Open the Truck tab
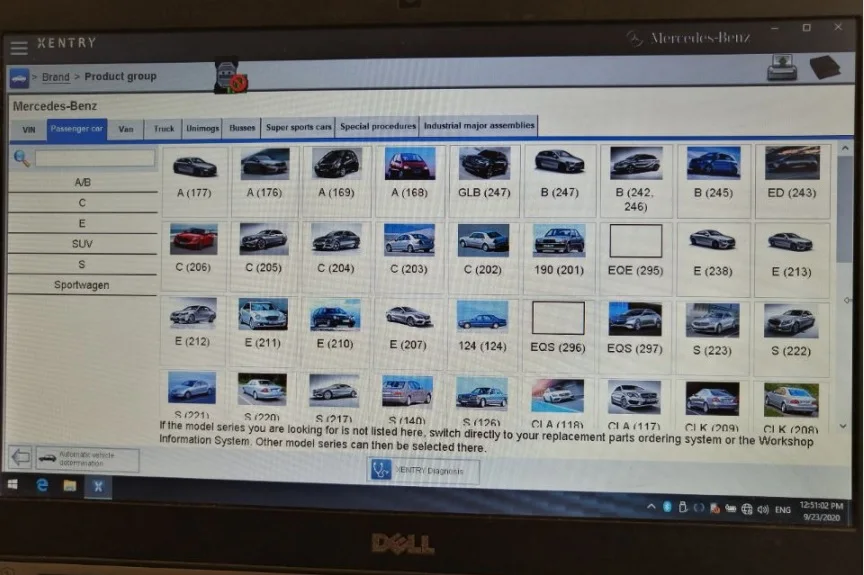Viewport: 864px width, 575px height. pyautogui.click(x=164, y=128)
